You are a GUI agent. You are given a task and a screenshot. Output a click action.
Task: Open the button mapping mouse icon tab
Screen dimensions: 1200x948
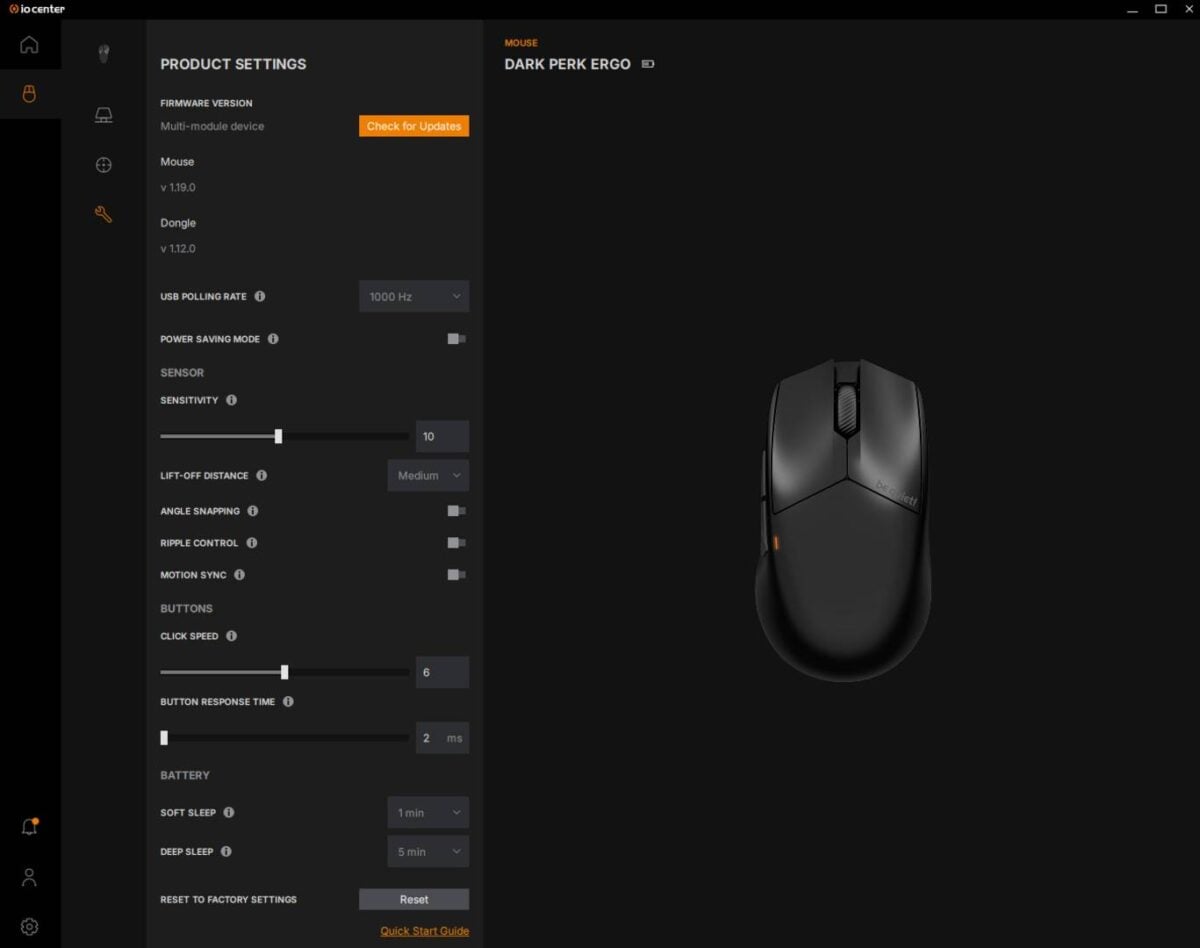click(104, 53)
